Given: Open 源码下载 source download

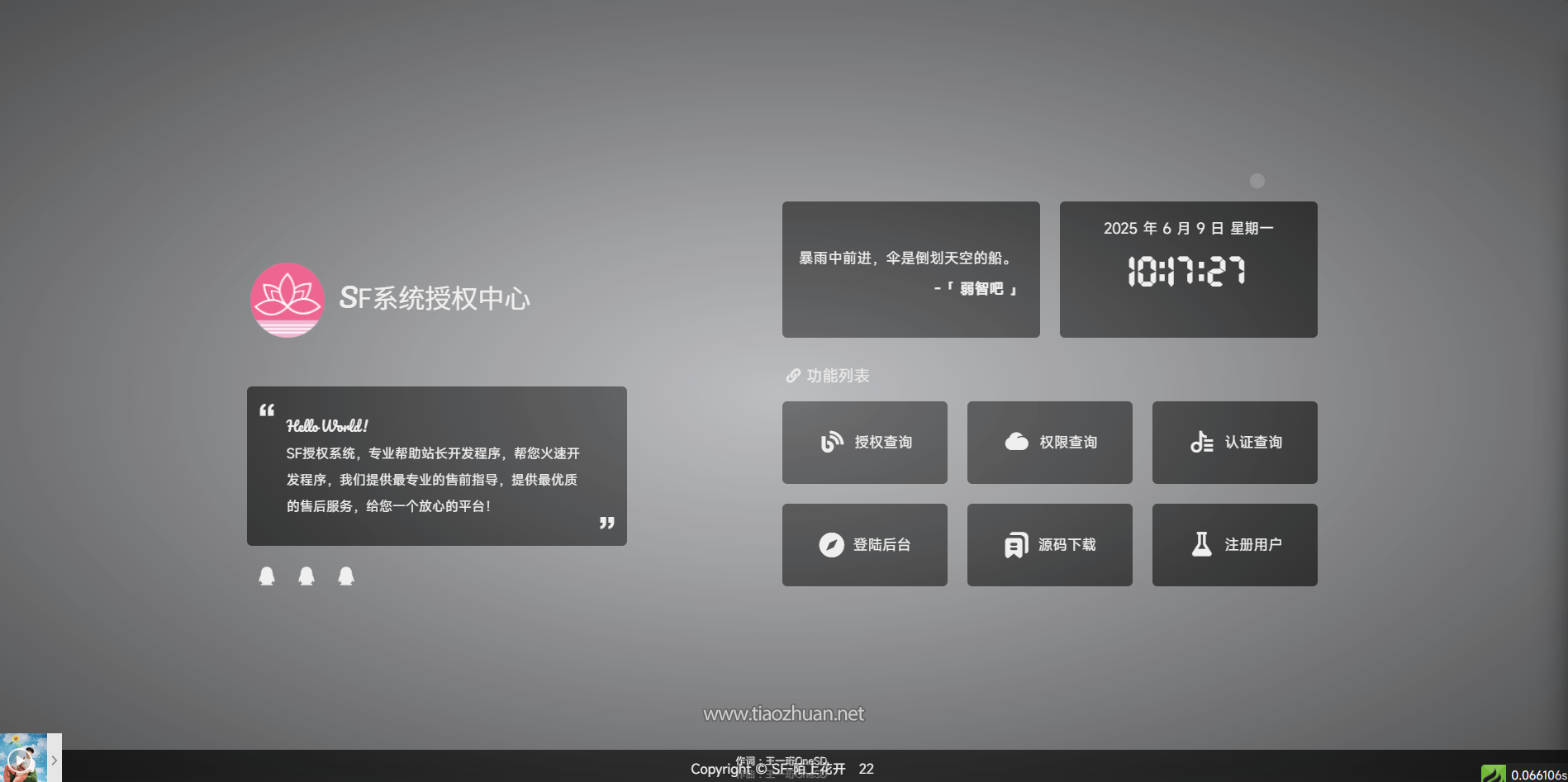Looking at the screenshot, I should (1050, 545).
